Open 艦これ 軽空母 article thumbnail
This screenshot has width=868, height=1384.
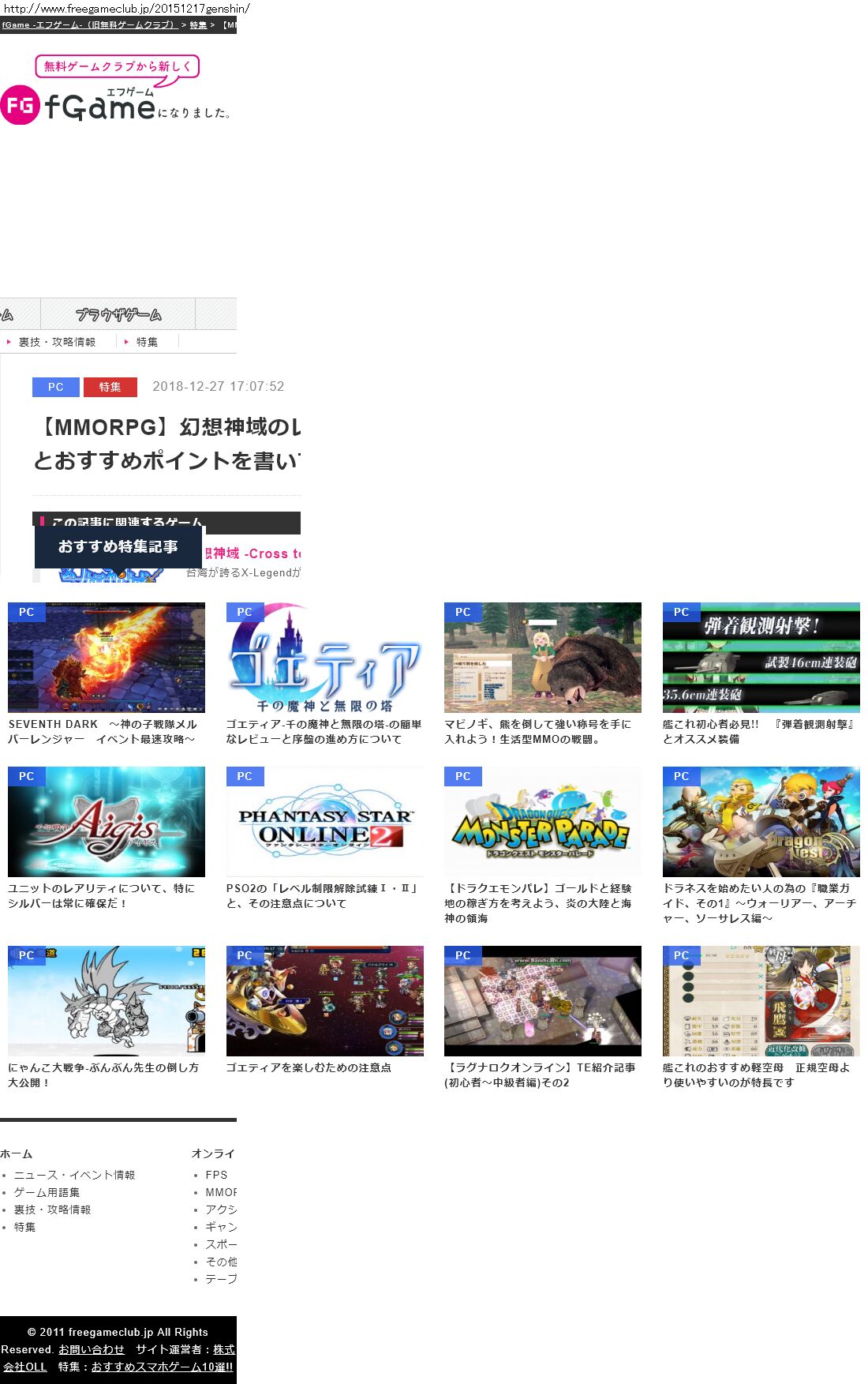761,1001
